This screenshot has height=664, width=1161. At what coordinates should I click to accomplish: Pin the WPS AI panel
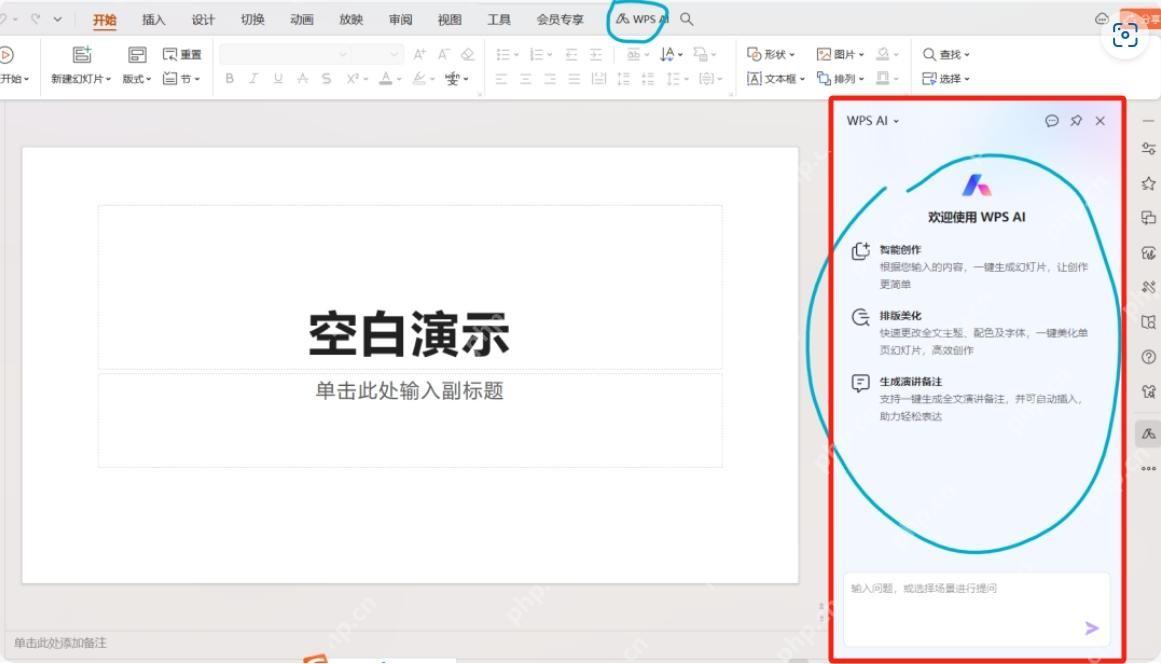[x=1076, y=121]
